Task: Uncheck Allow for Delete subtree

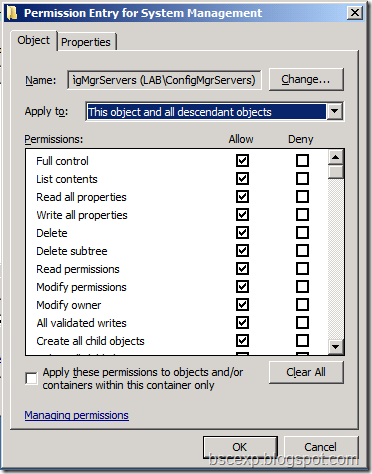Action: click(242, 251)
